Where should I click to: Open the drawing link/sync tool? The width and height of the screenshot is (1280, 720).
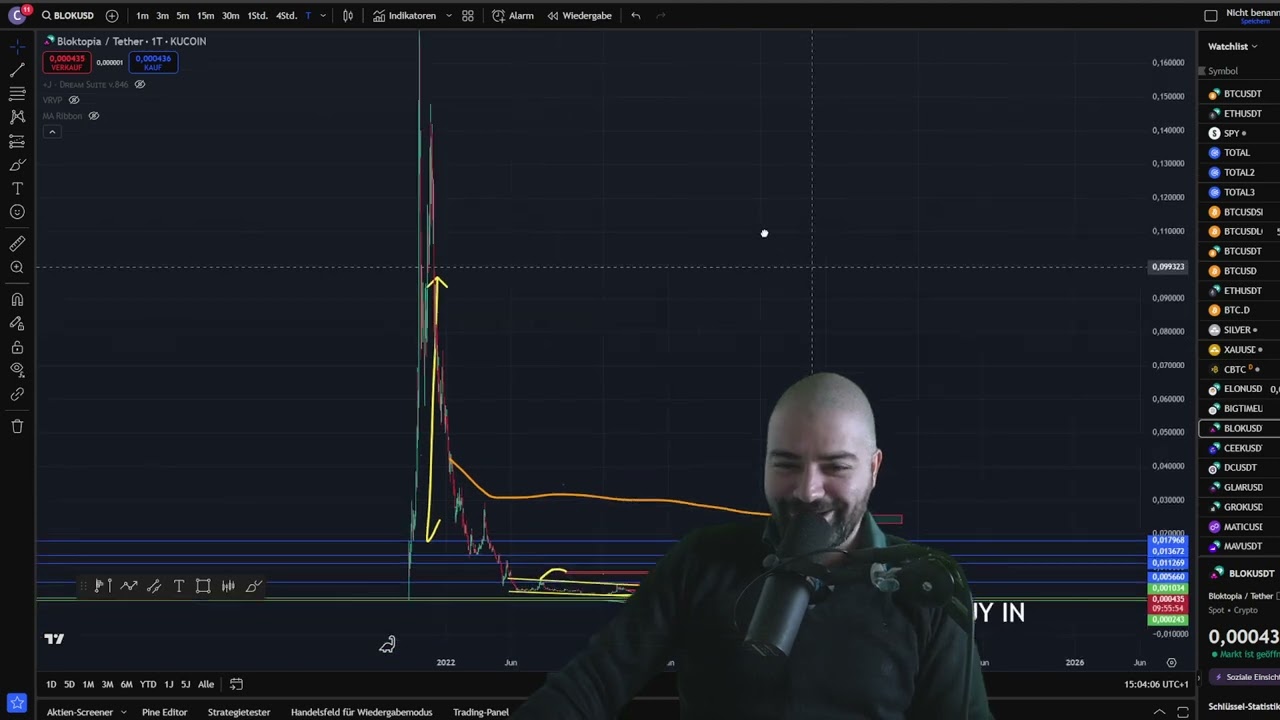click(17, 394)
